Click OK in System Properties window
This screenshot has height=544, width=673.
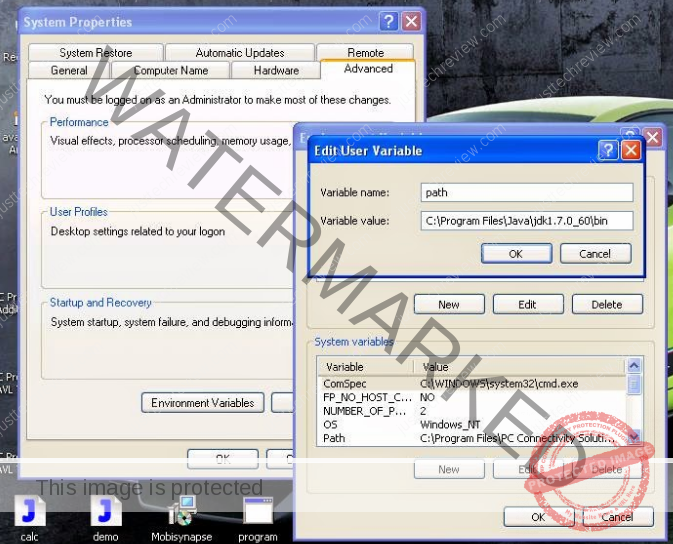pos(223,459)
